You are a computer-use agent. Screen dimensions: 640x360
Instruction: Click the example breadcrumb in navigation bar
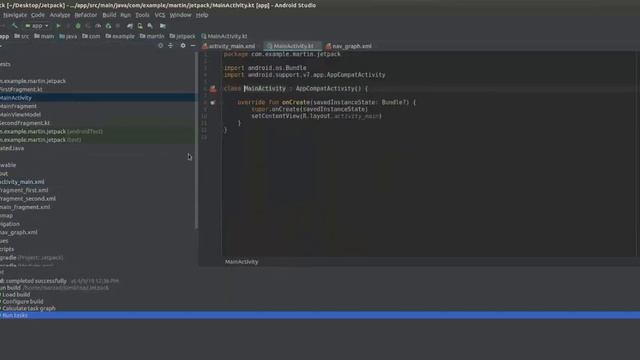pyautogui.click(x=120, y=36)
